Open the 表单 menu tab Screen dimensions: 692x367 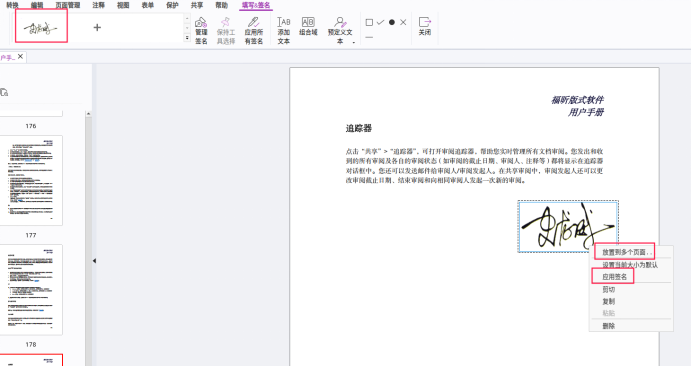(x=148, y=5)
